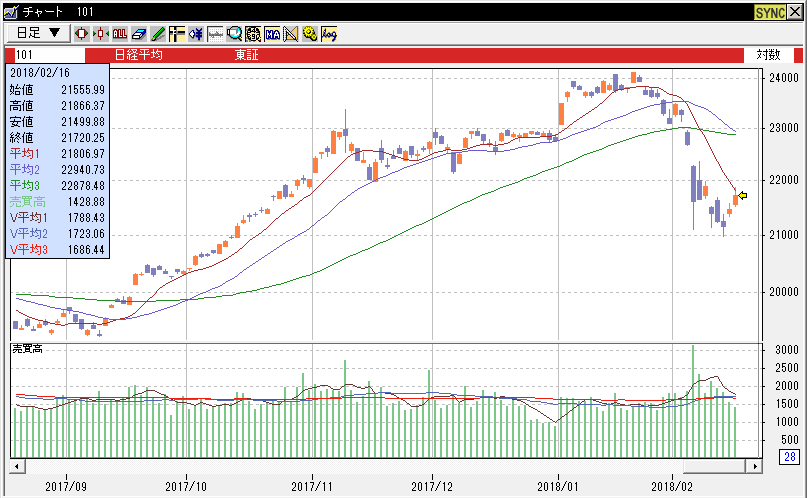This screenshot has width=807, height=498.
Task: Click the triangle ruler drawing icon
Action: click(x=291, y=34)
